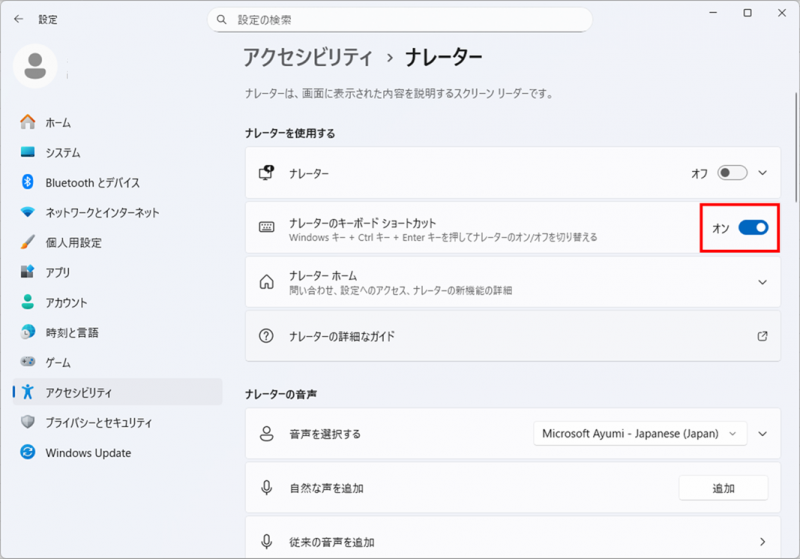The image size is (800, 559).
Task: Select アカウント in the navigation menu
Action: (x=66, y=303)
